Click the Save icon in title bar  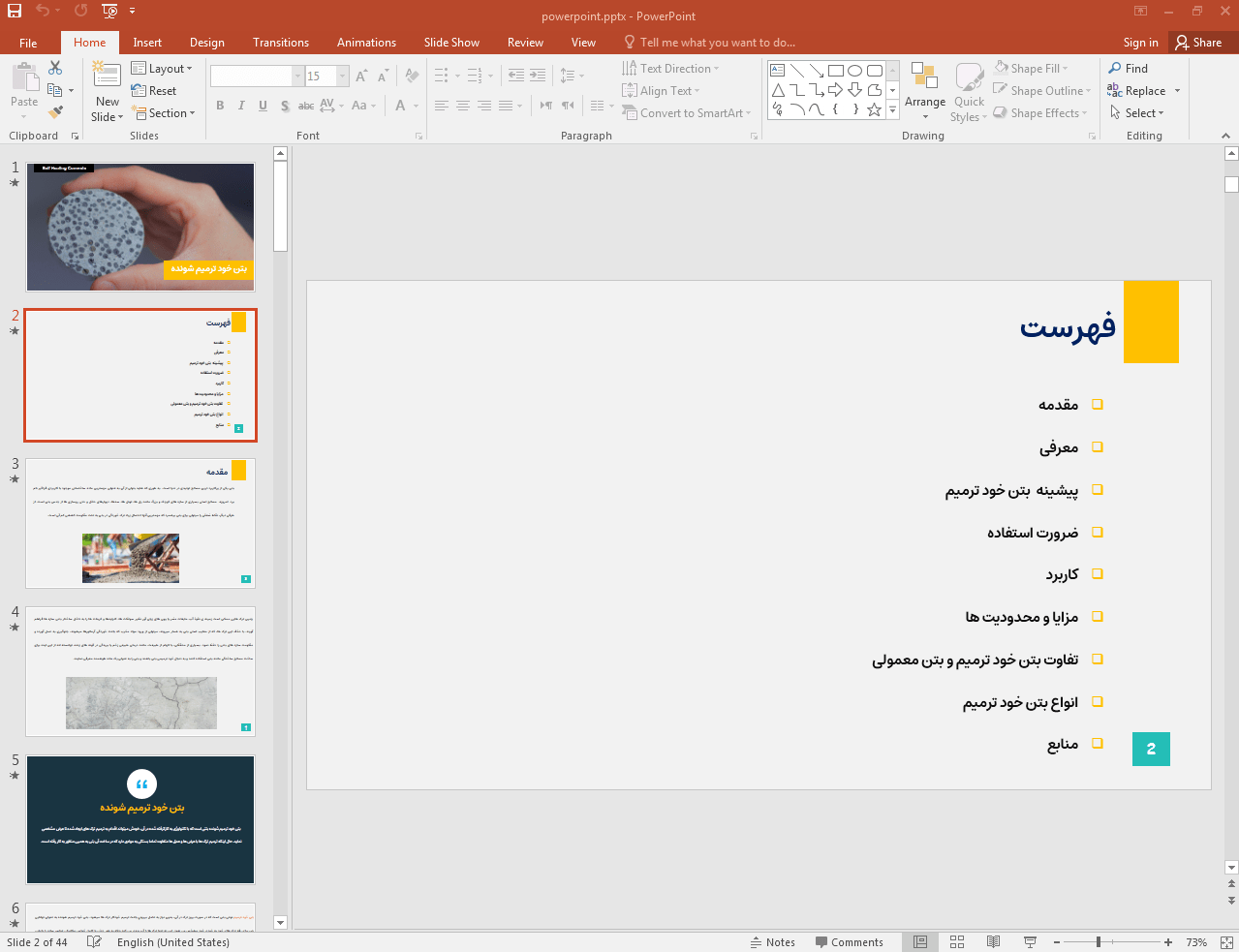pyautogui.click(x=15, y=11)
